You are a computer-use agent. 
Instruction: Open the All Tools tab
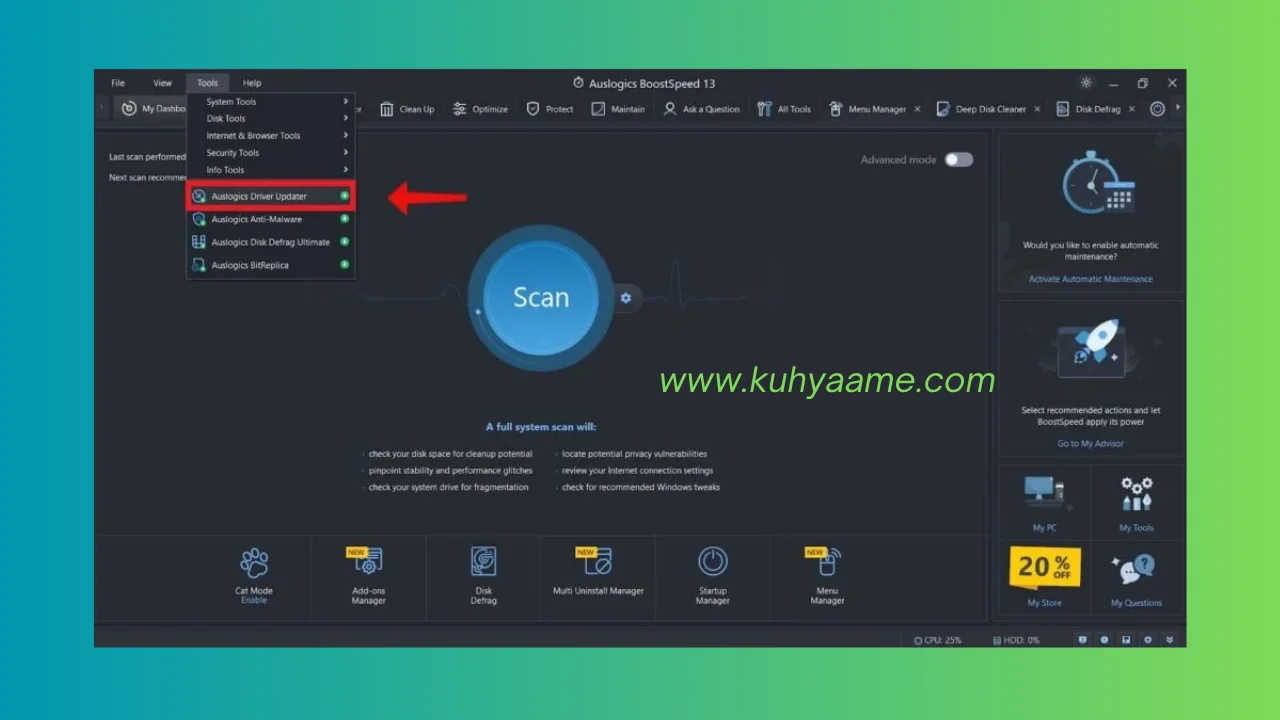[784, 109]
